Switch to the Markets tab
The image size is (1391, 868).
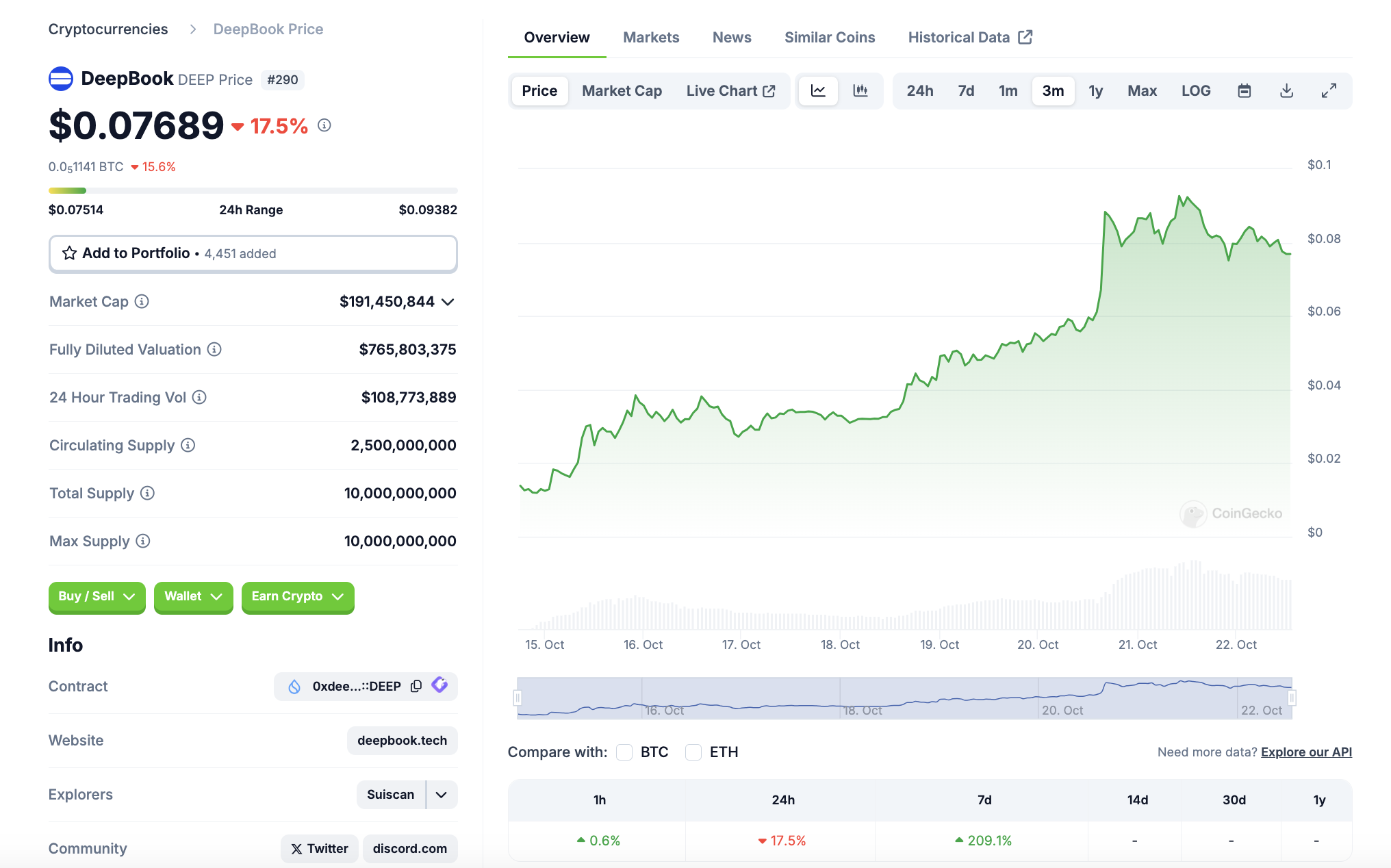click(650, 37)
